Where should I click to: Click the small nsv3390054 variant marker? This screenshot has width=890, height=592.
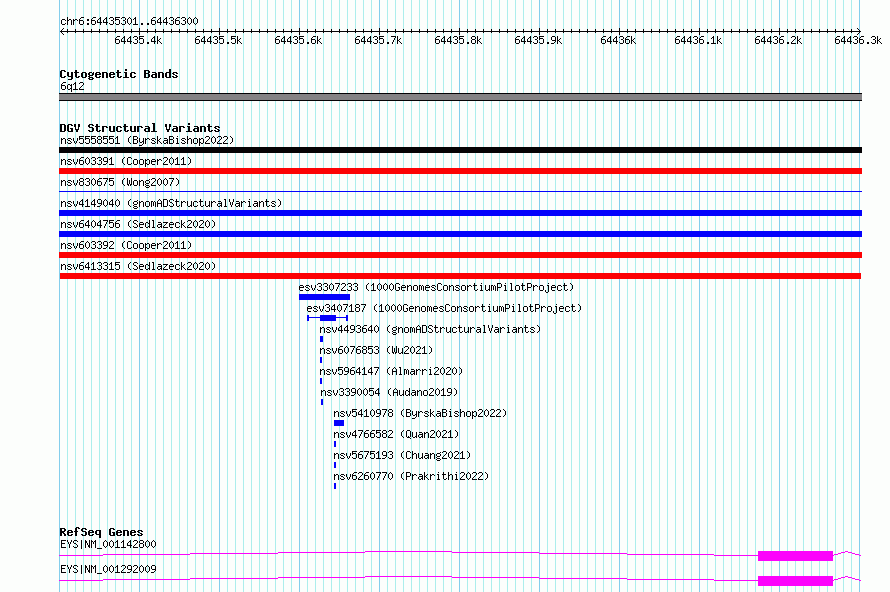(322, 402)
